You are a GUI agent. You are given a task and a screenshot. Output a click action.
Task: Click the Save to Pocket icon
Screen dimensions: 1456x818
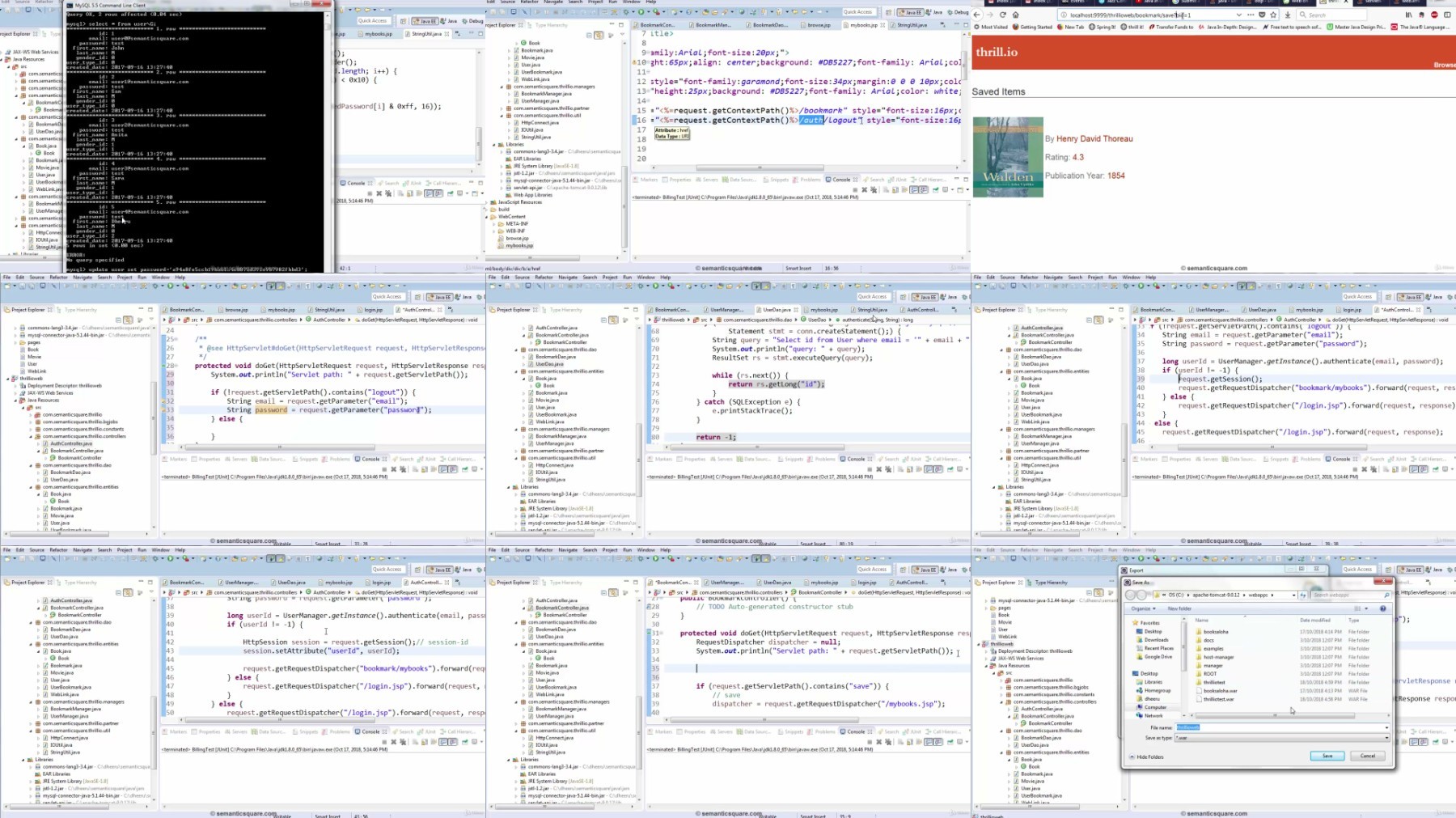coord(1262,15)
